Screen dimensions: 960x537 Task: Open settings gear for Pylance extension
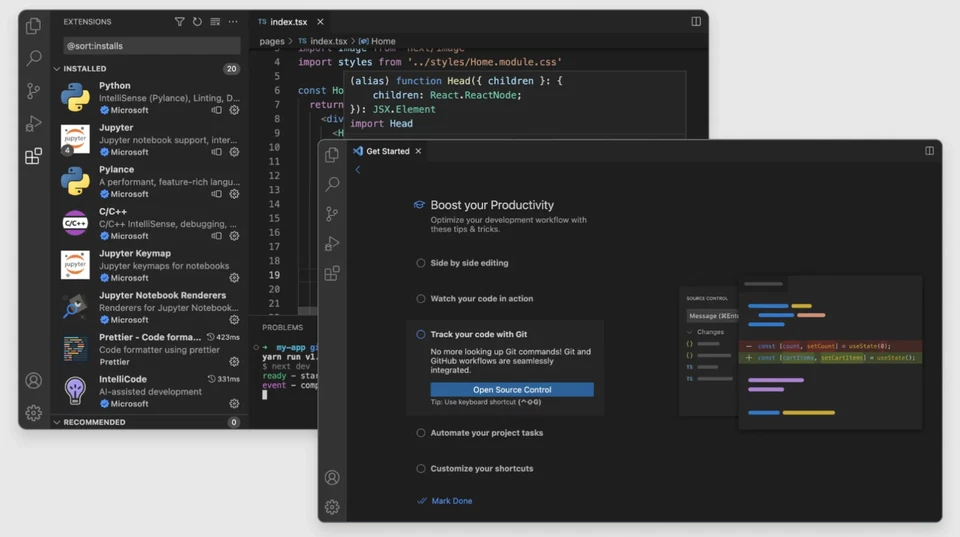[x=234, y=194]
